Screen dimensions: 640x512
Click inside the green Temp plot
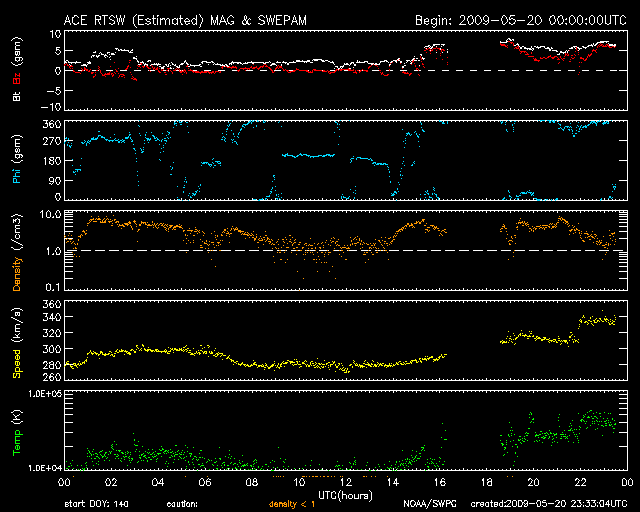click(346, 430)
